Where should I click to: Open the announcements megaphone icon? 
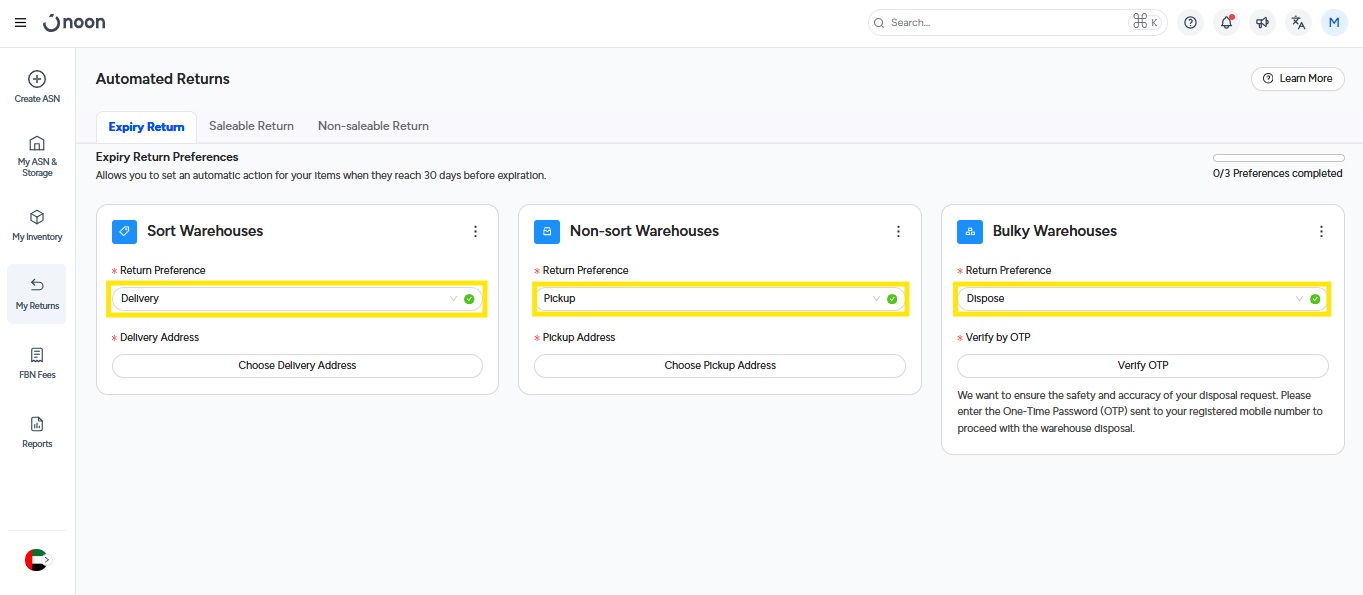point(1262,23)
